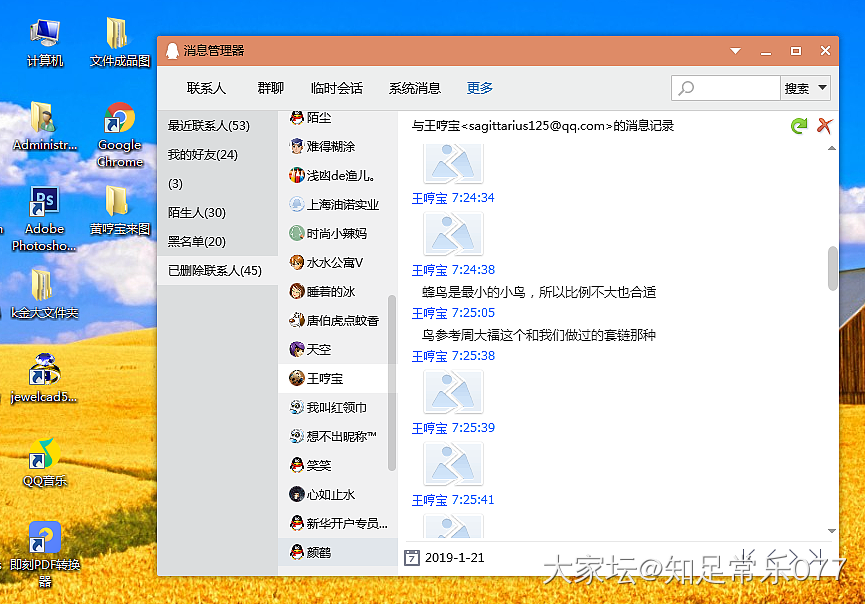Open image thumbnail above timestamp 7:24:38
Image resolution: width=865 pixels, height=604 pixels.
click(x=453, y=235)
